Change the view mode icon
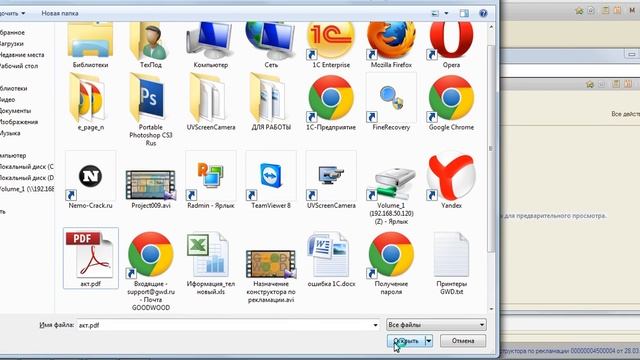The height and width of the screenshot is (360, 640). tap(436, 13)
